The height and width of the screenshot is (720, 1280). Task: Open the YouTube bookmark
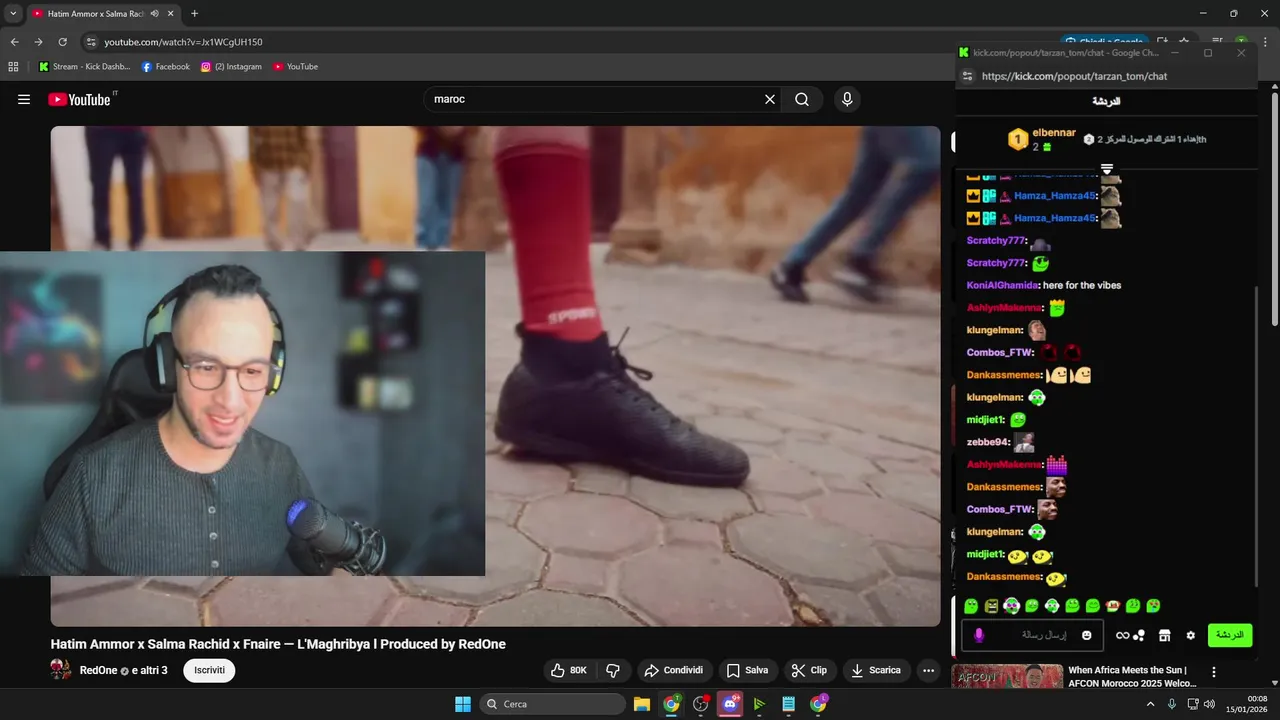295,67
